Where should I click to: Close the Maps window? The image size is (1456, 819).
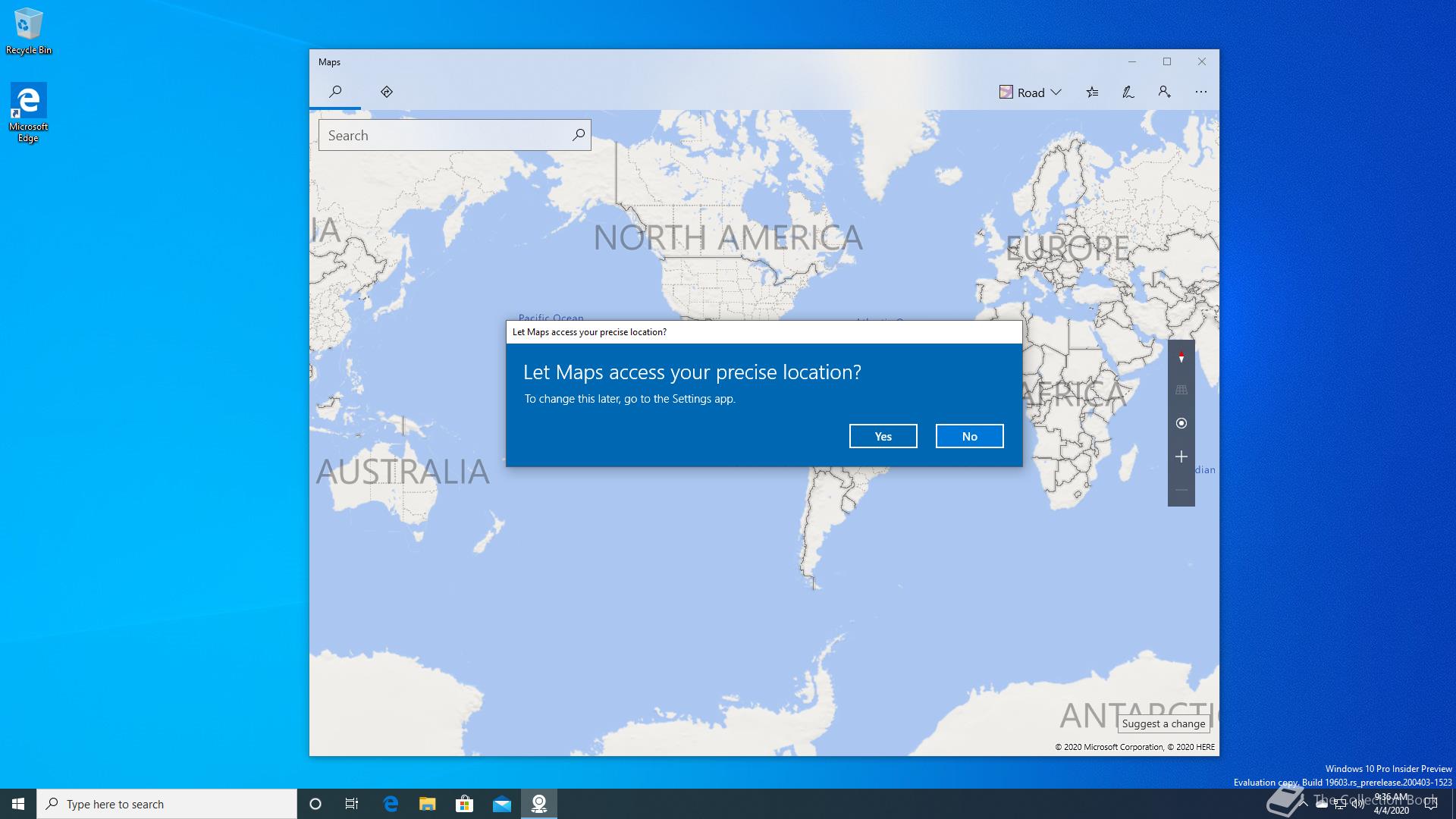point(1202,61)
